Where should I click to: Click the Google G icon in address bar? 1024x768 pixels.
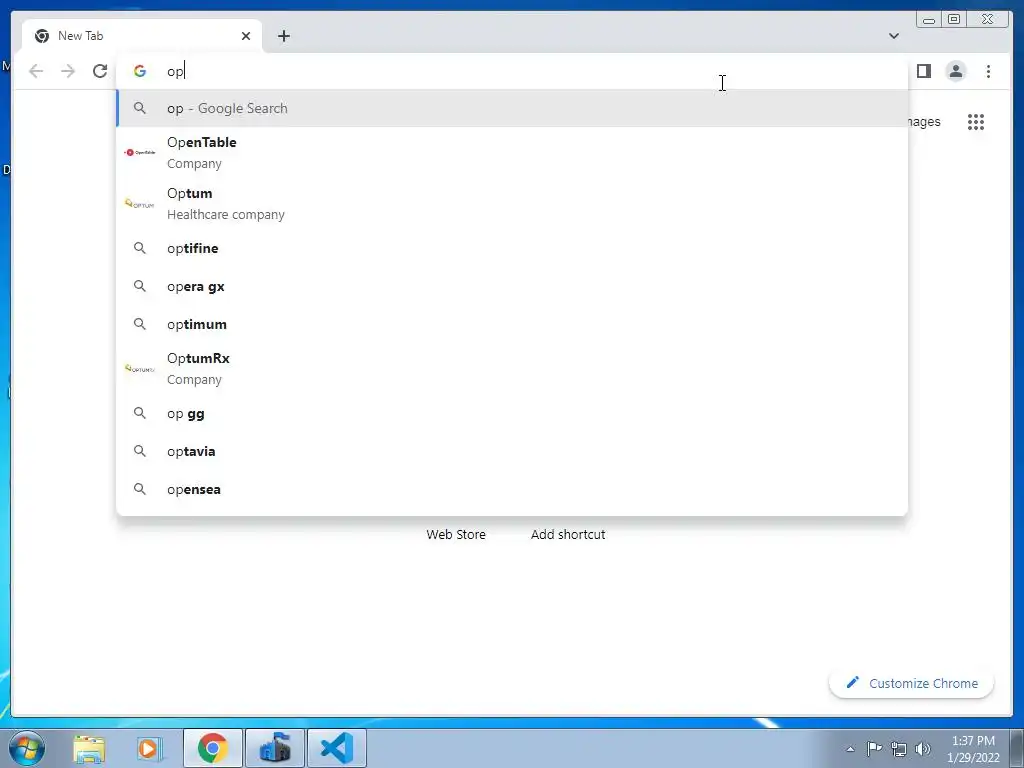point(140,71)
